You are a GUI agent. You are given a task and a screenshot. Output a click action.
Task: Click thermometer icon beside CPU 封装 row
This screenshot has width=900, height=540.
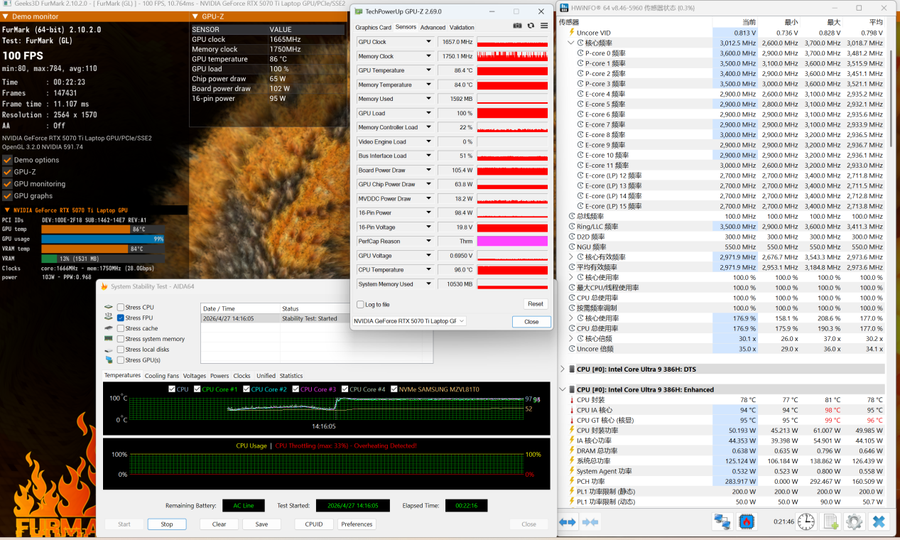(x=572, y=400)
